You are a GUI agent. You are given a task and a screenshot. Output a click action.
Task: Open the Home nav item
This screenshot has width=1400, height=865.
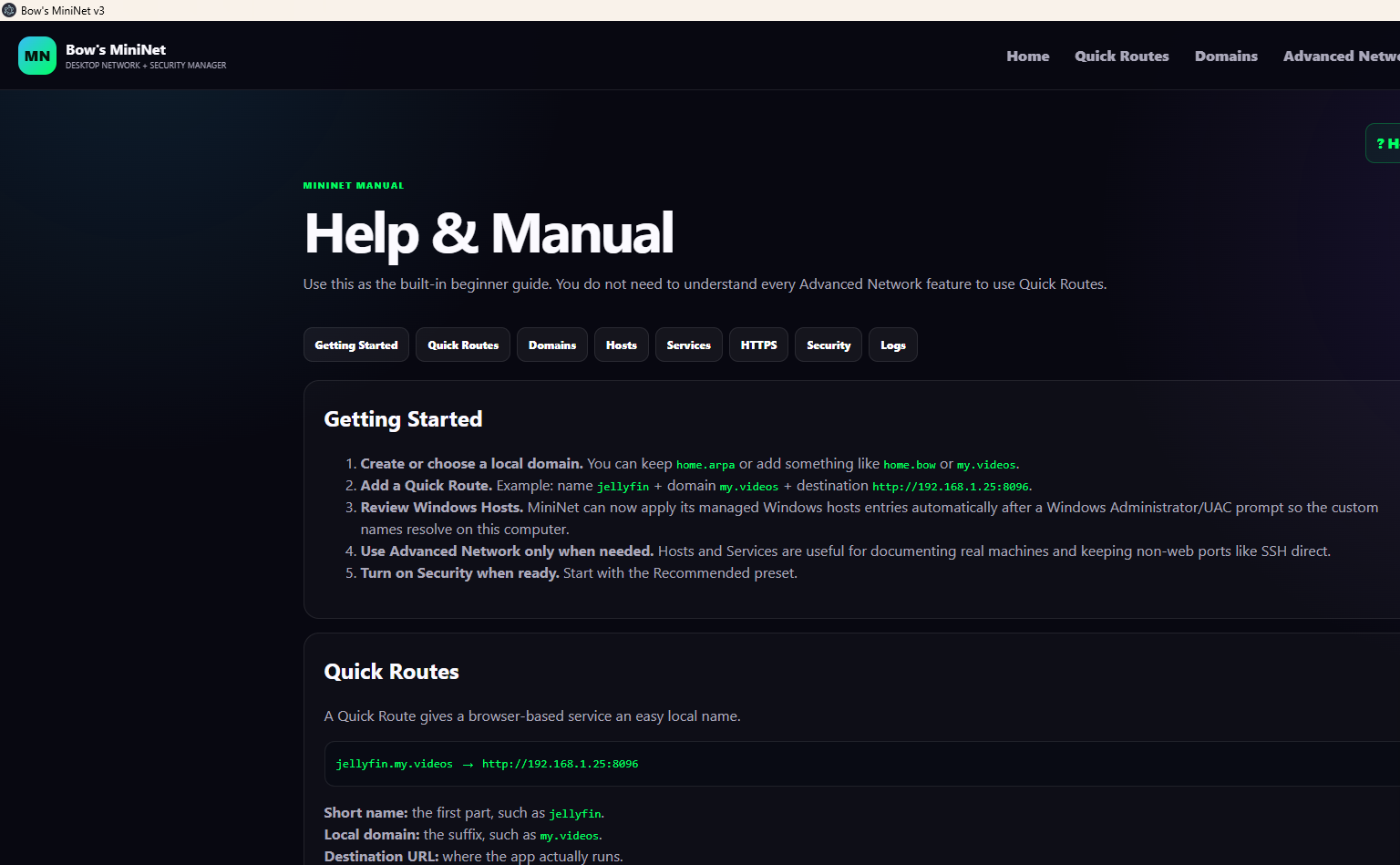(x=1028, y=56)
